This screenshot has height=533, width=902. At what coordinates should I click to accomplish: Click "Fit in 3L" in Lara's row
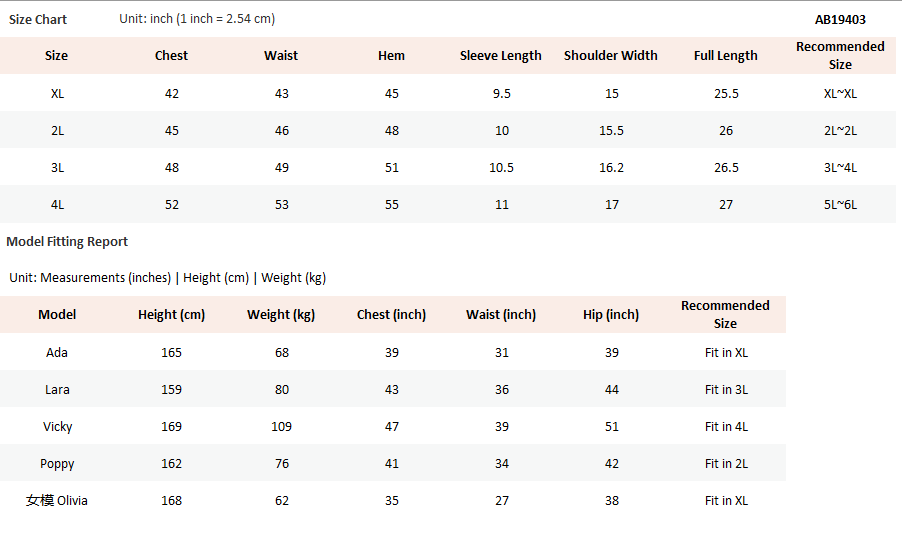tap(726, 390)
